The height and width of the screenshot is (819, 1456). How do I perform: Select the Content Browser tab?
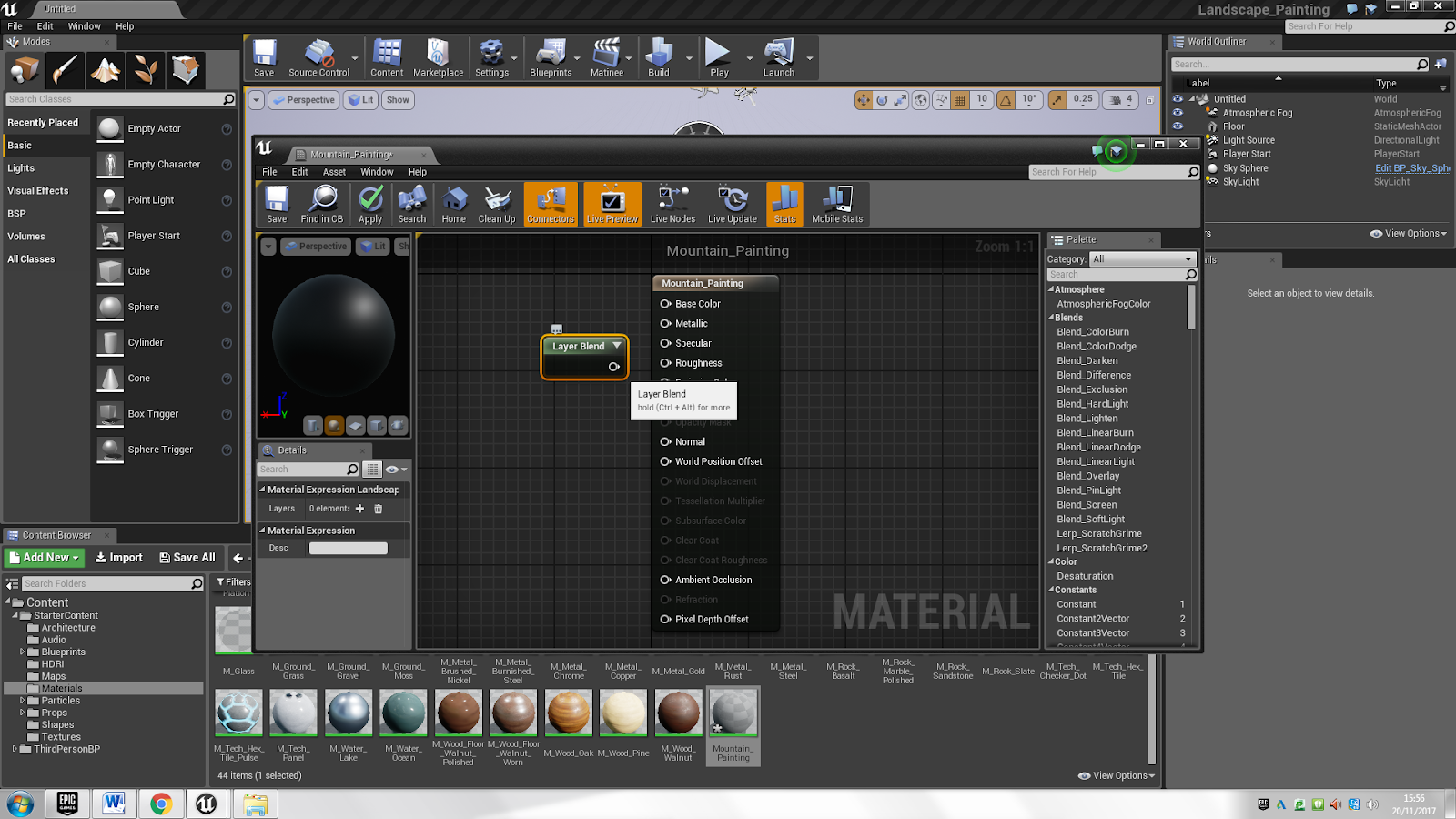tap(56, 535)
